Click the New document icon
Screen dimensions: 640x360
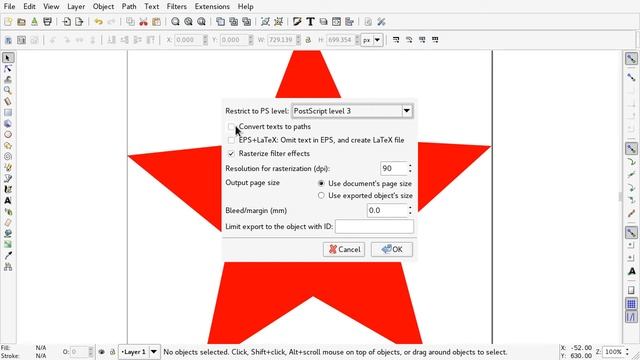coord(8,22)
